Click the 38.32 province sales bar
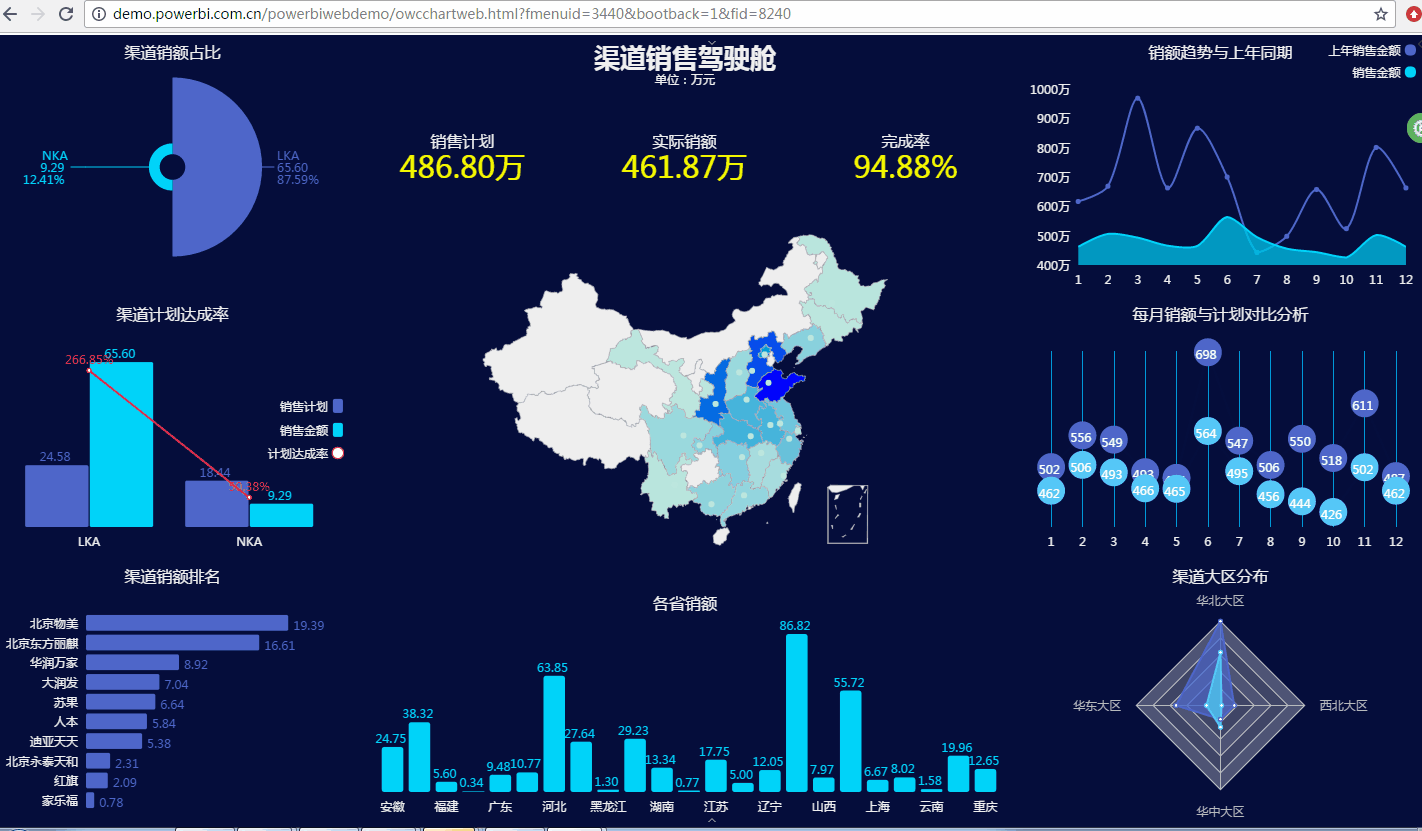The width and height of the screenshot is (1422, 831). [x=419, y=757]
